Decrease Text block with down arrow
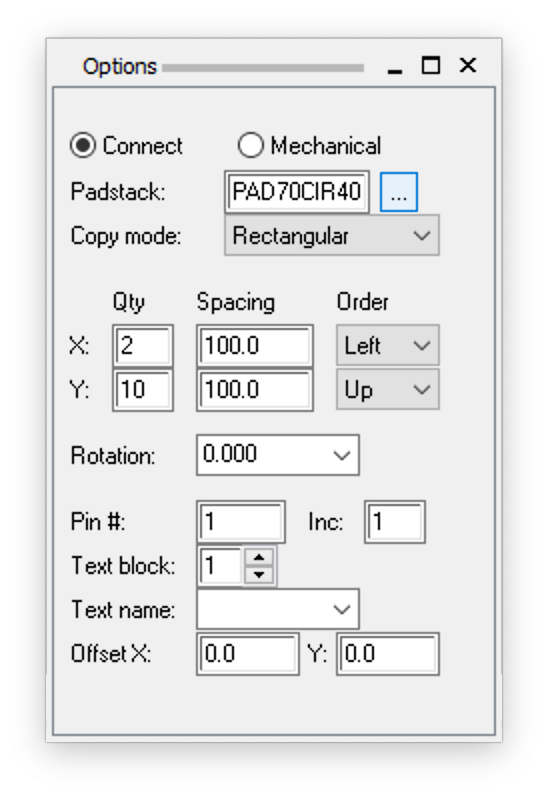The height and width of the screenshot is (796, 548). point(259,575)
